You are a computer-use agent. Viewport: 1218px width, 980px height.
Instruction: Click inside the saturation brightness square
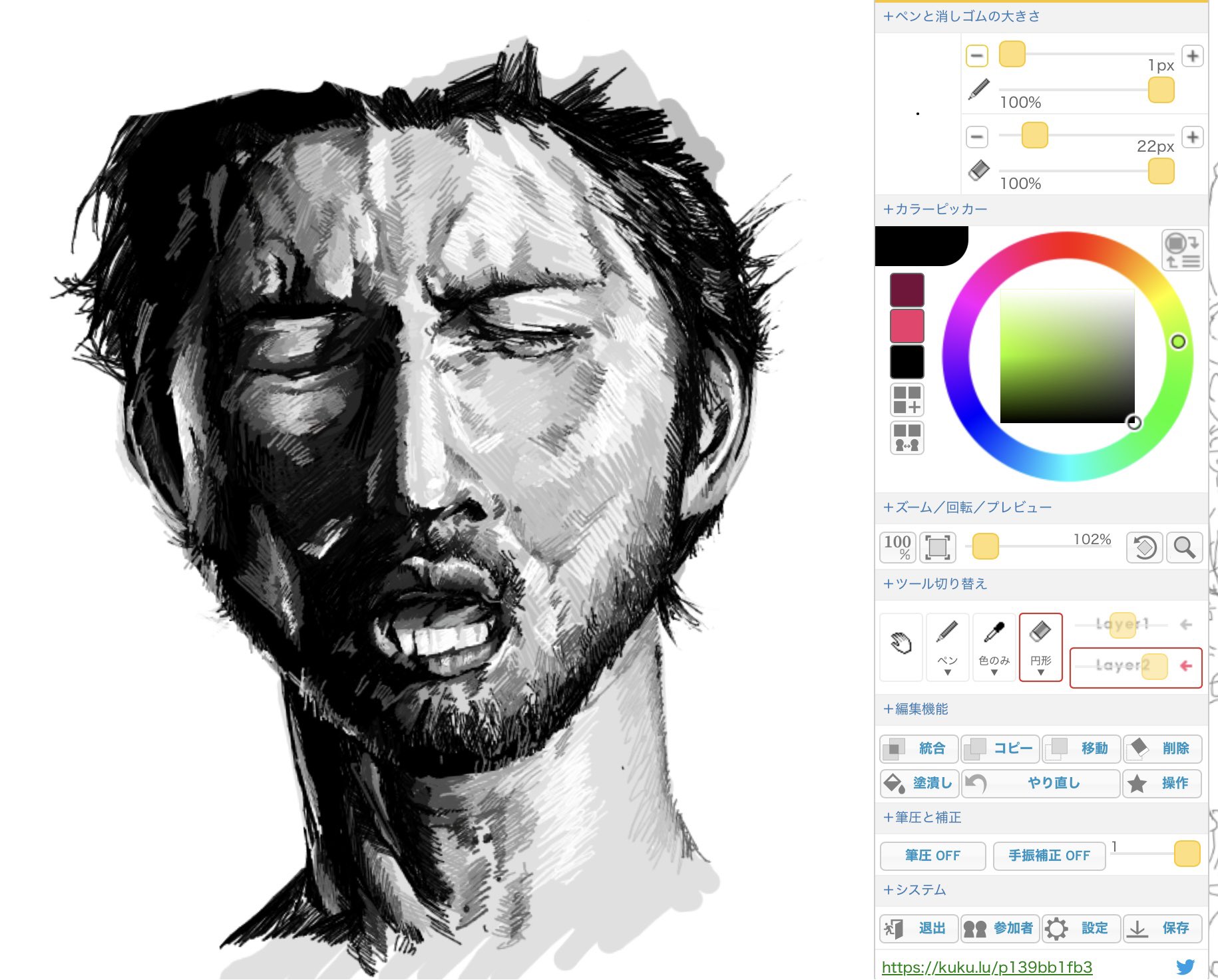(1067, 356)
